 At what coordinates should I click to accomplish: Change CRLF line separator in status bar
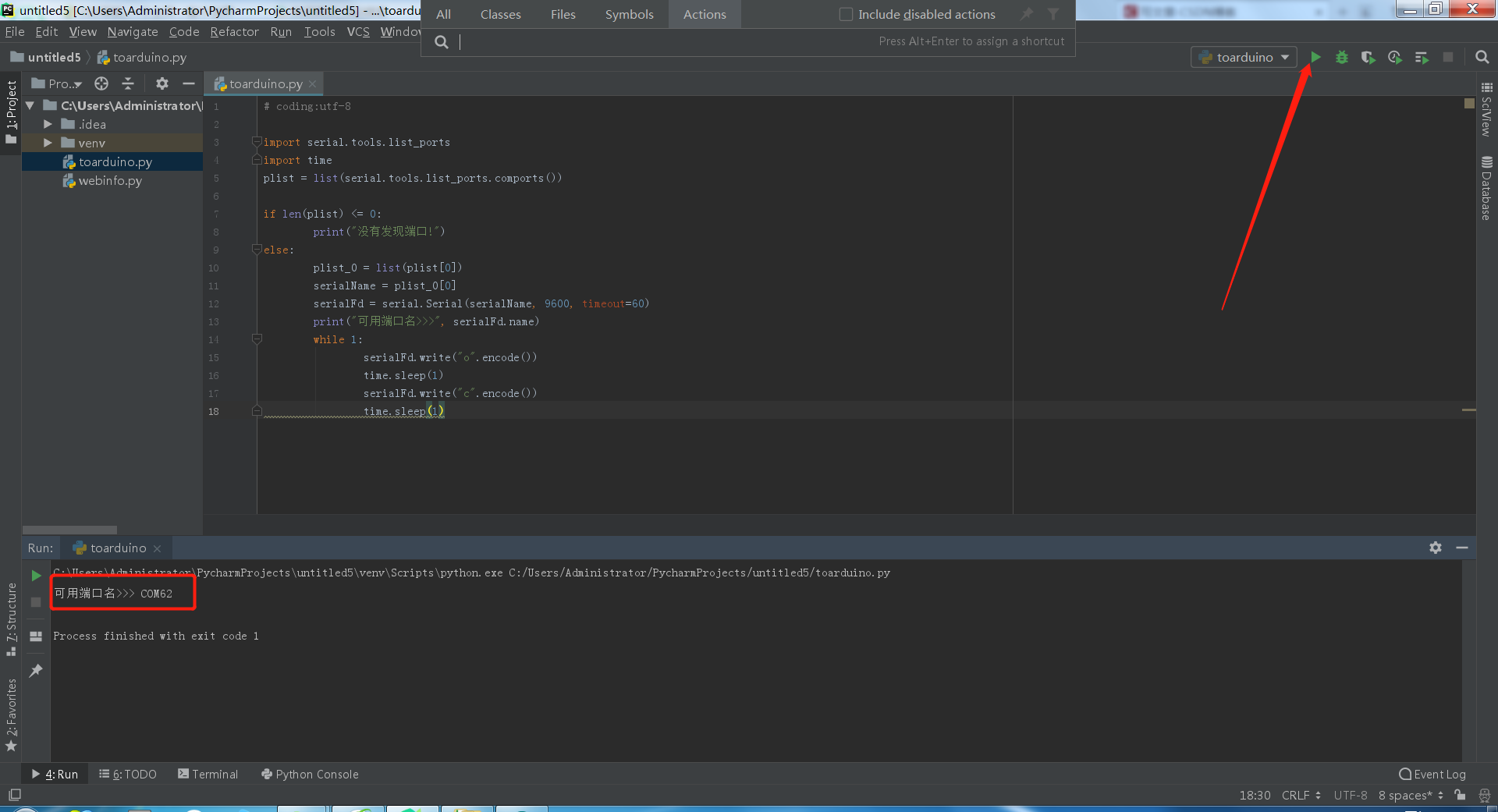(1301, 795)
